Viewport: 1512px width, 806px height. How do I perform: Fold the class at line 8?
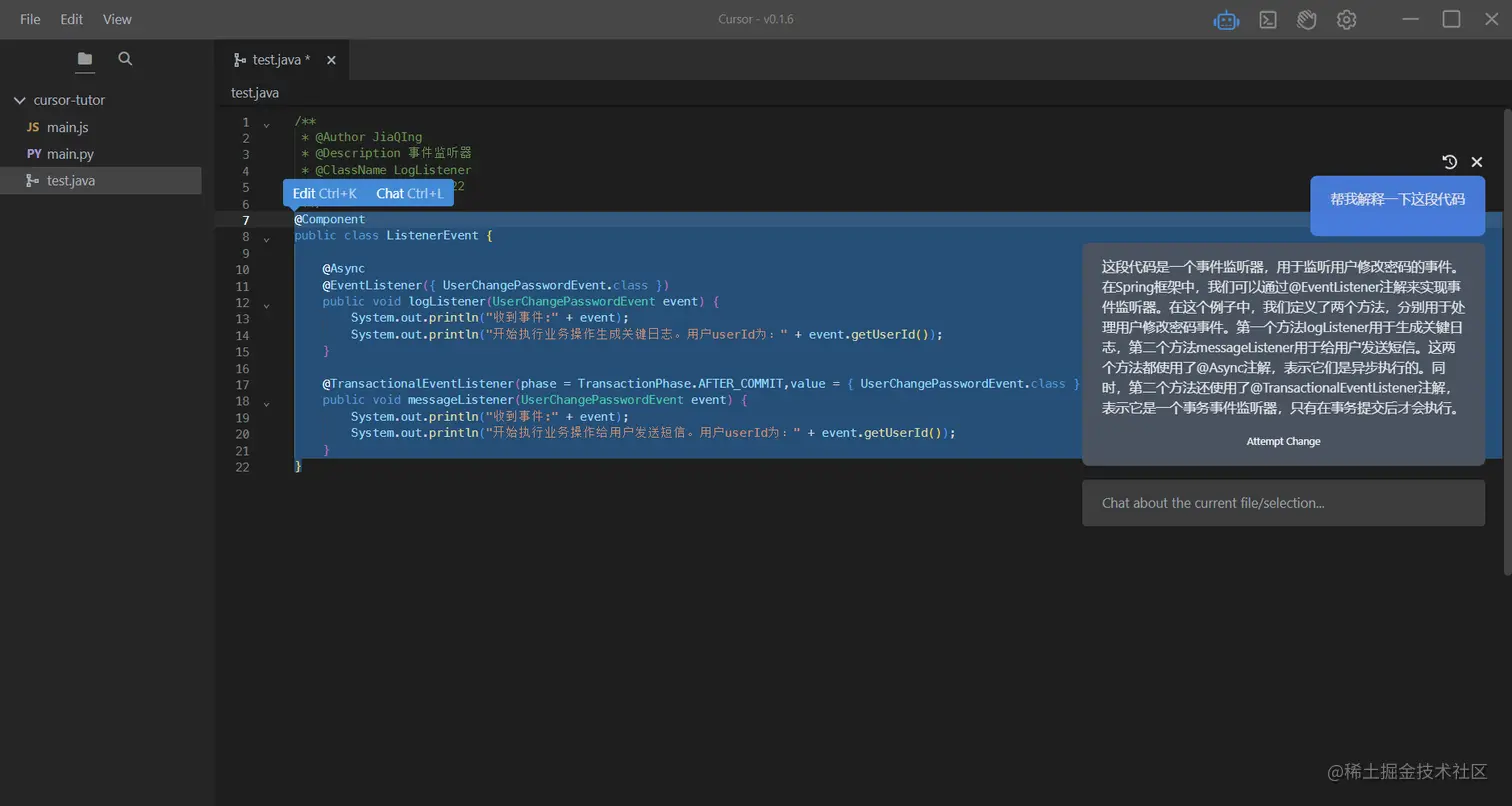coord(266,238)
